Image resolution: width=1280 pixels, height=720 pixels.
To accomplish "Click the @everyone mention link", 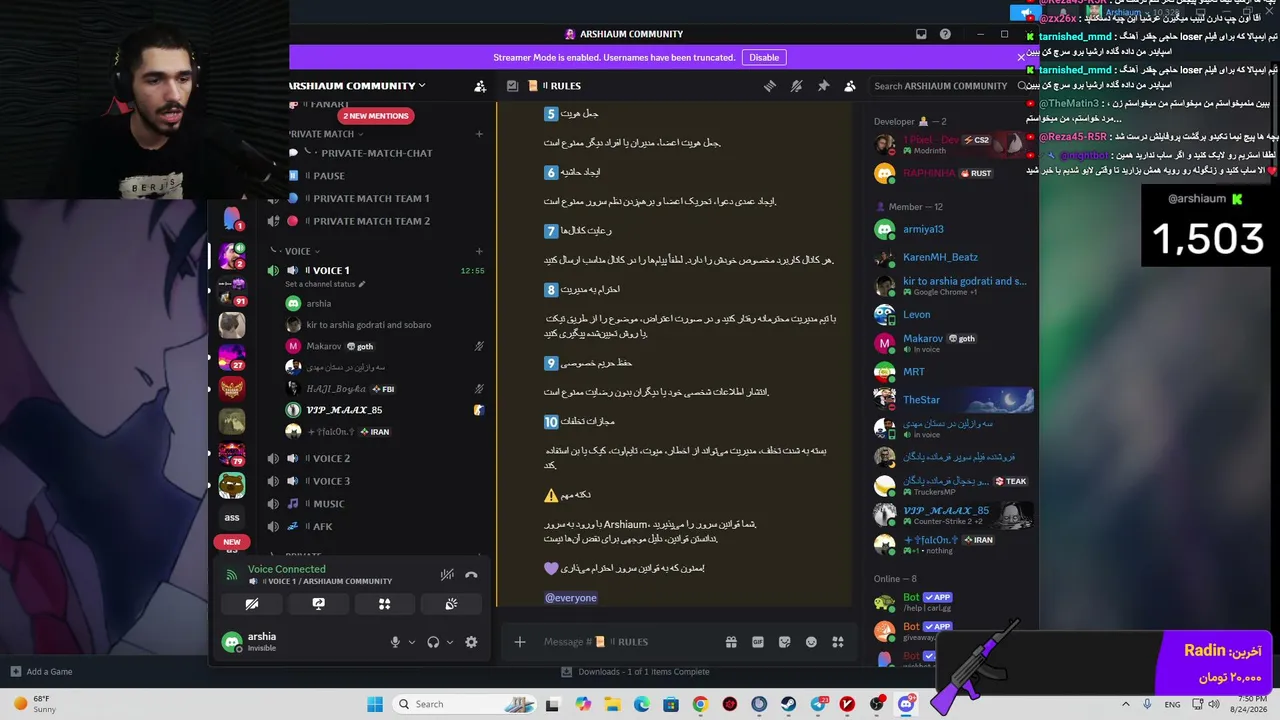I will point(571,598).
